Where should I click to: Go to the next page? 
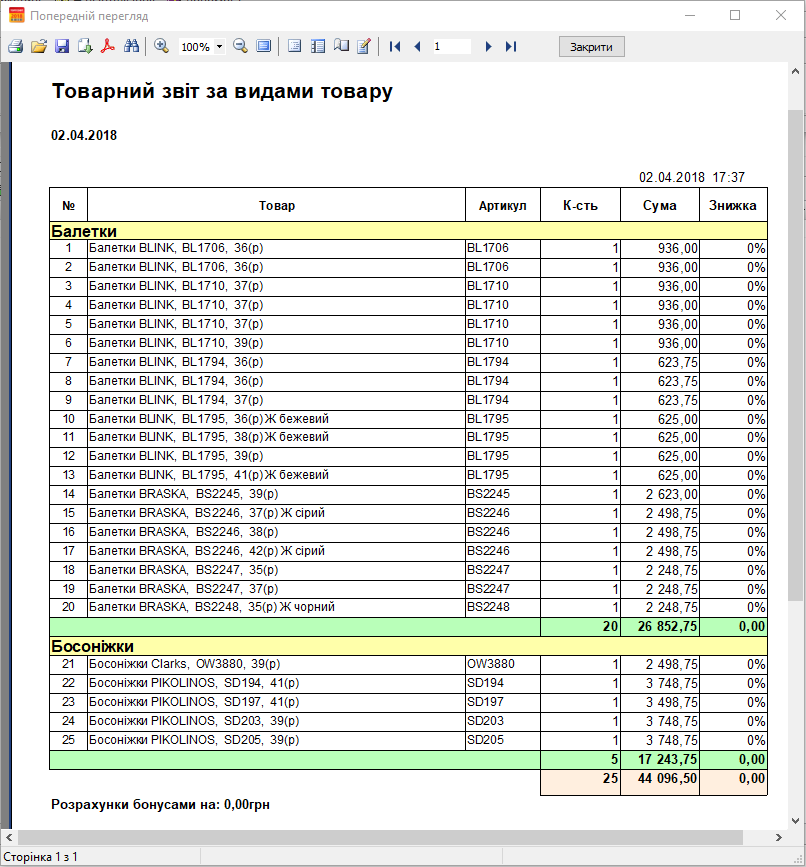coord(488,47)
